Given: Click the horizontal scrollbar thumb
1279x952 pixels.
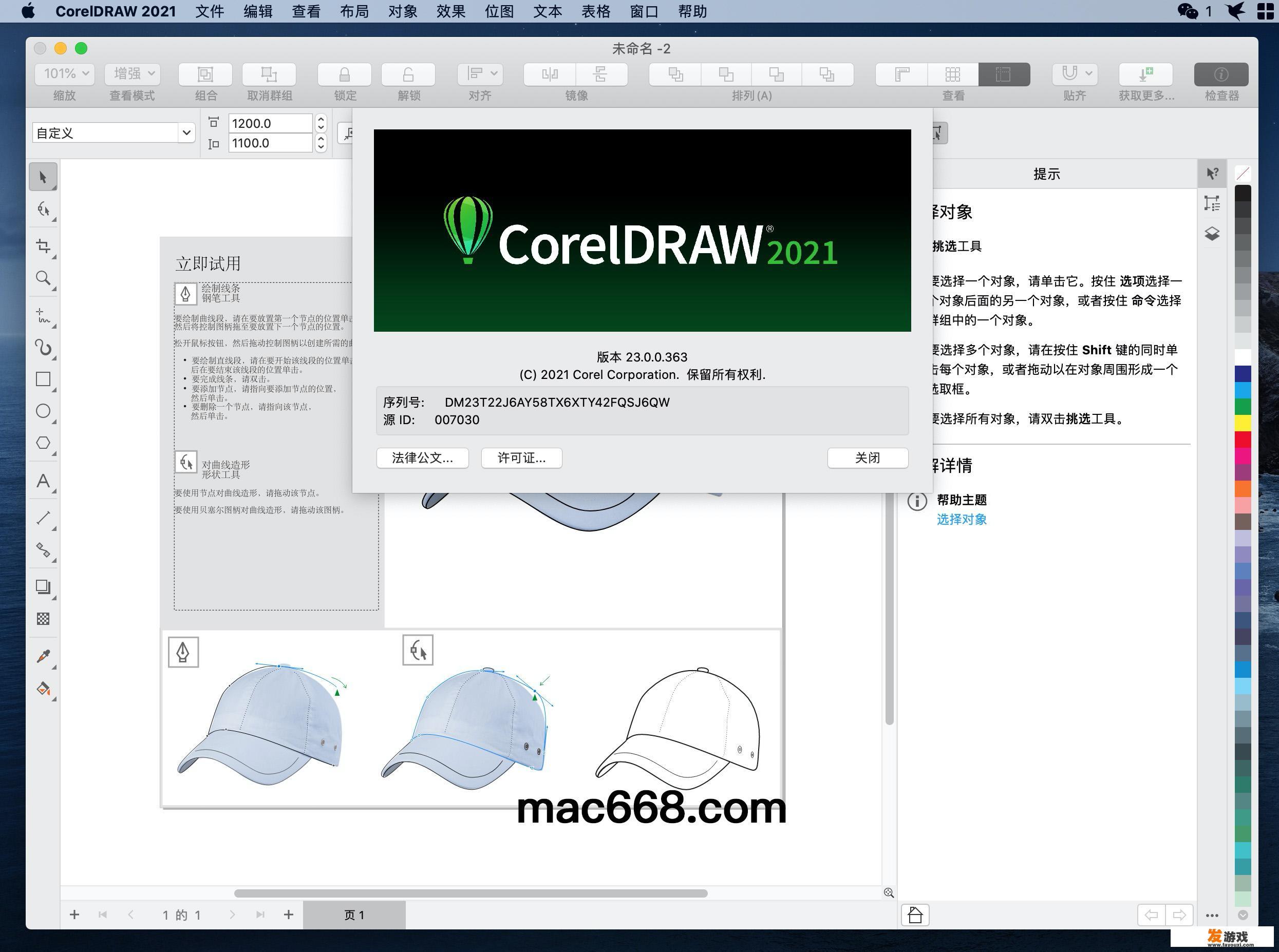Looking at the screenshot, I should tap(471, 893).
